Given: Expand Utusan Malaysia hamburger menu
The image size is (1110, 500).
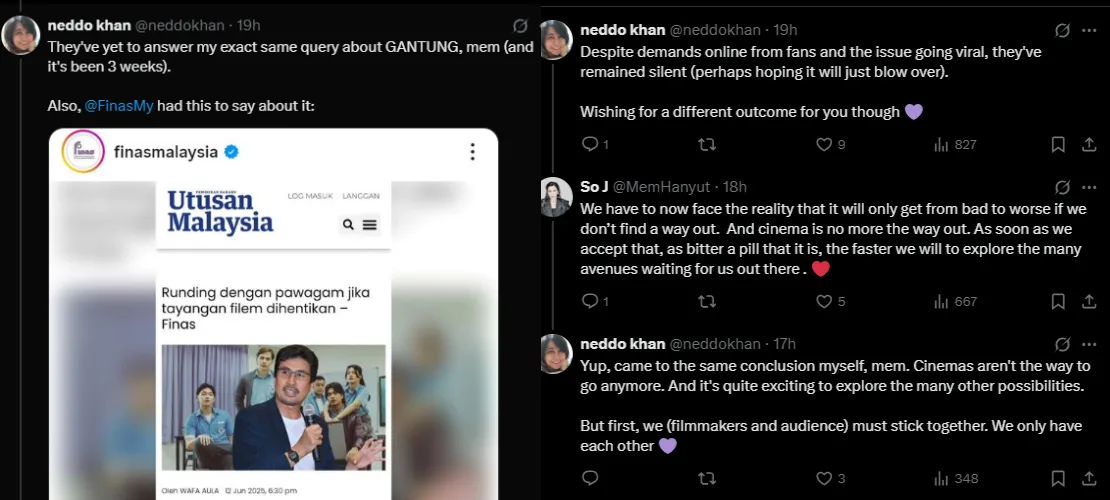Looking at the screenshot, I should tap(370, 225).
